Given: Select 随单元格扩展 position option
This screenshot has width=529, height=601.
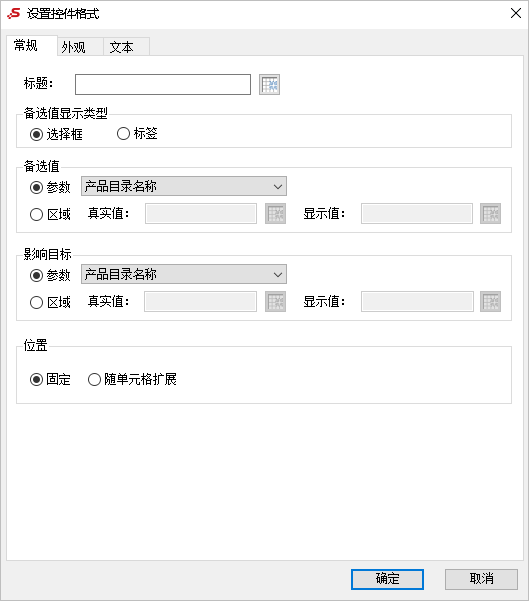Looking at the screenshot, I should tap(94, 380).
